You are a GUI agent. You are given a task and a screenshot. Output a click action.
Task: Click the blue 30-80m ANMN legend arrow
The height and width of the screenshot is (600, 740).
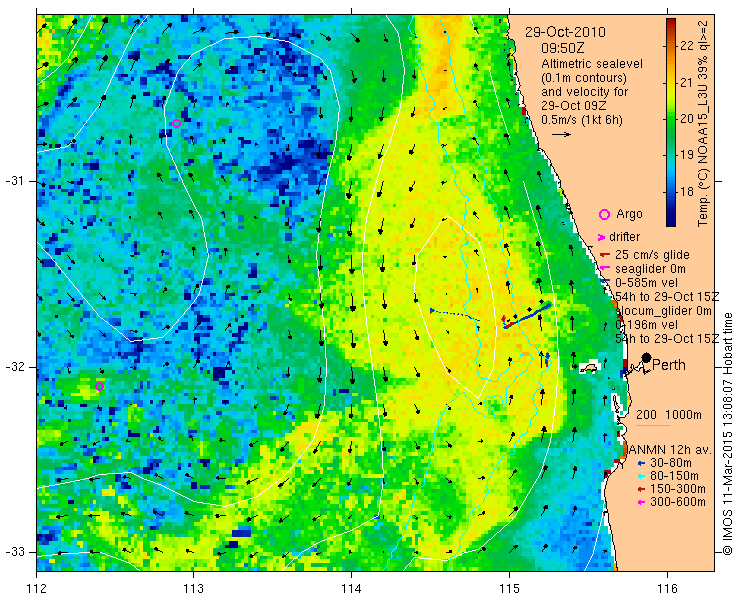tap(641, 463)
